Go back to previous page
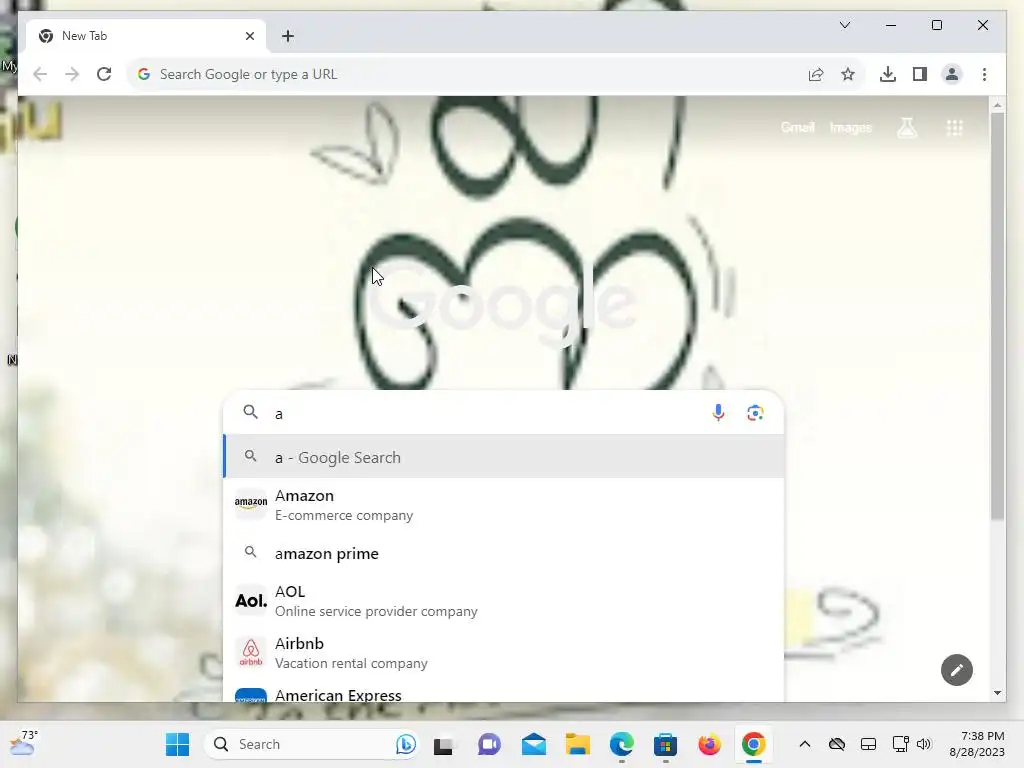Viewport: 1024px width, 768px height. (x=40, y=74)
